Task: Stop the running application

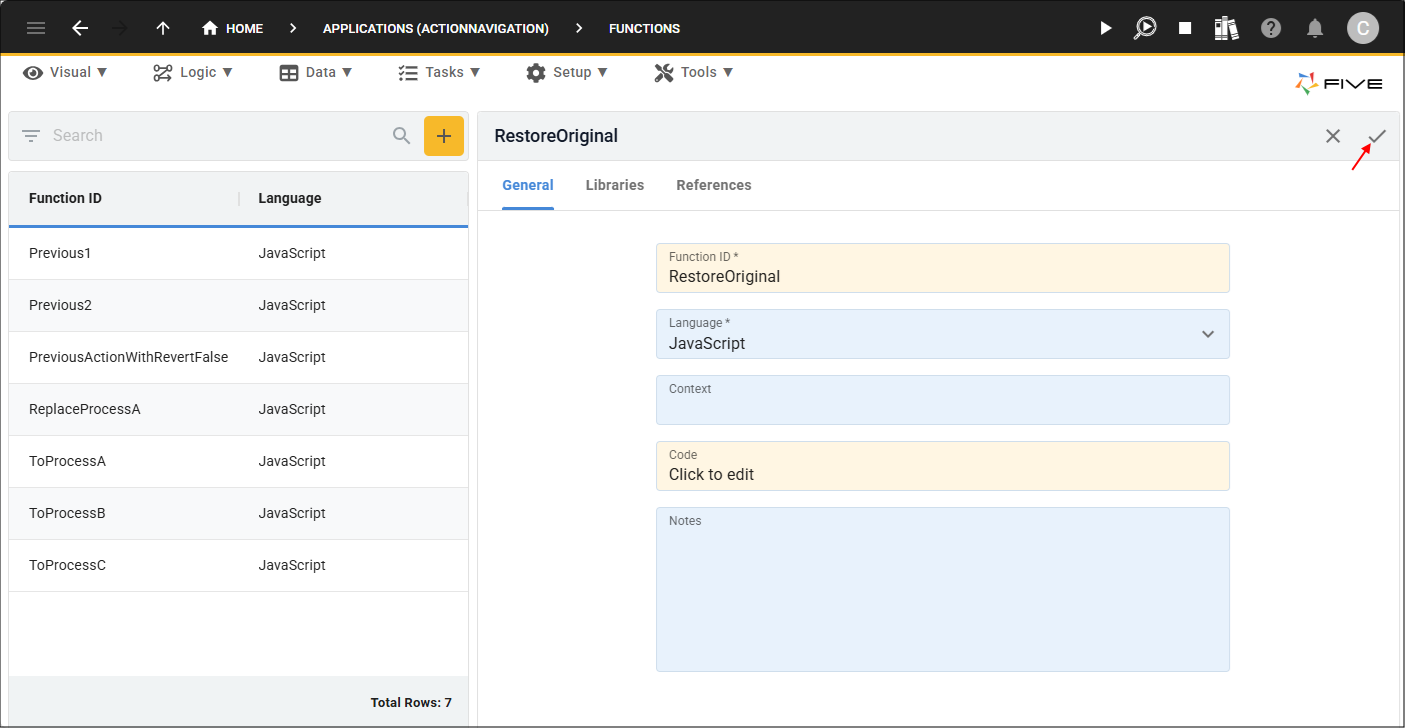Action: [x=1185, y=28]
